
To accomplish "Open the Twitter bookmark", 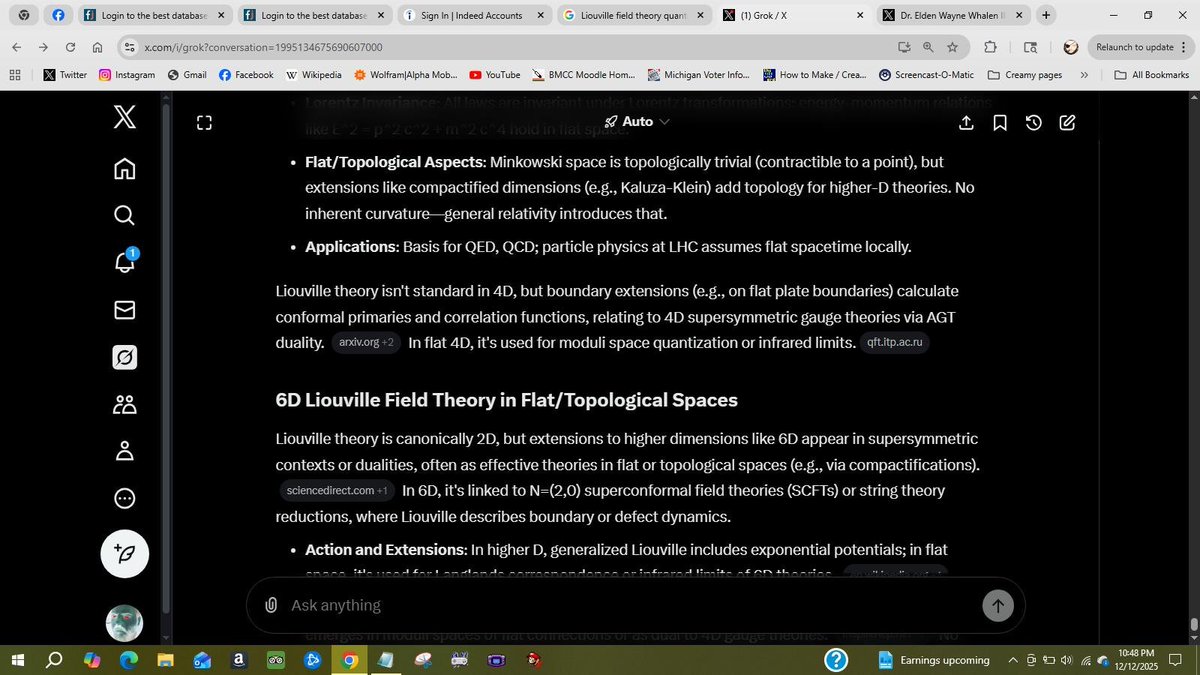I will 65,75.
